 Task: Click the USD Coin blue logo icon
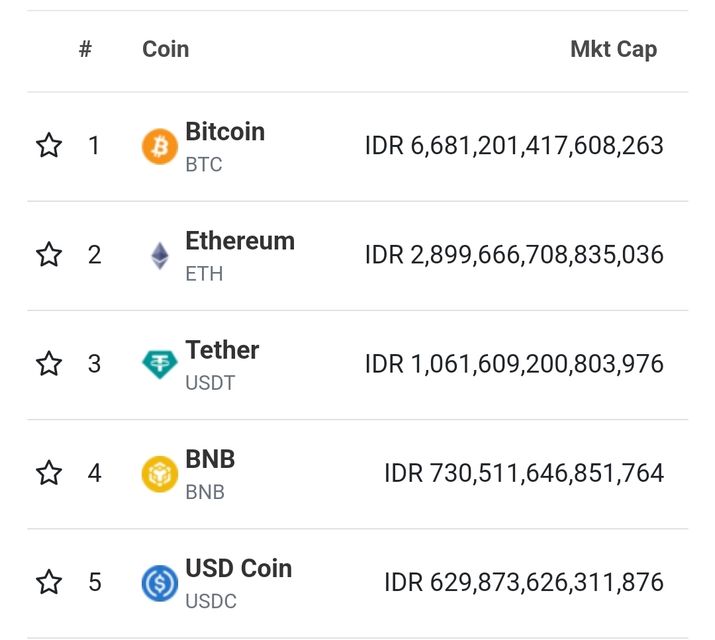[x=160, y=583]
